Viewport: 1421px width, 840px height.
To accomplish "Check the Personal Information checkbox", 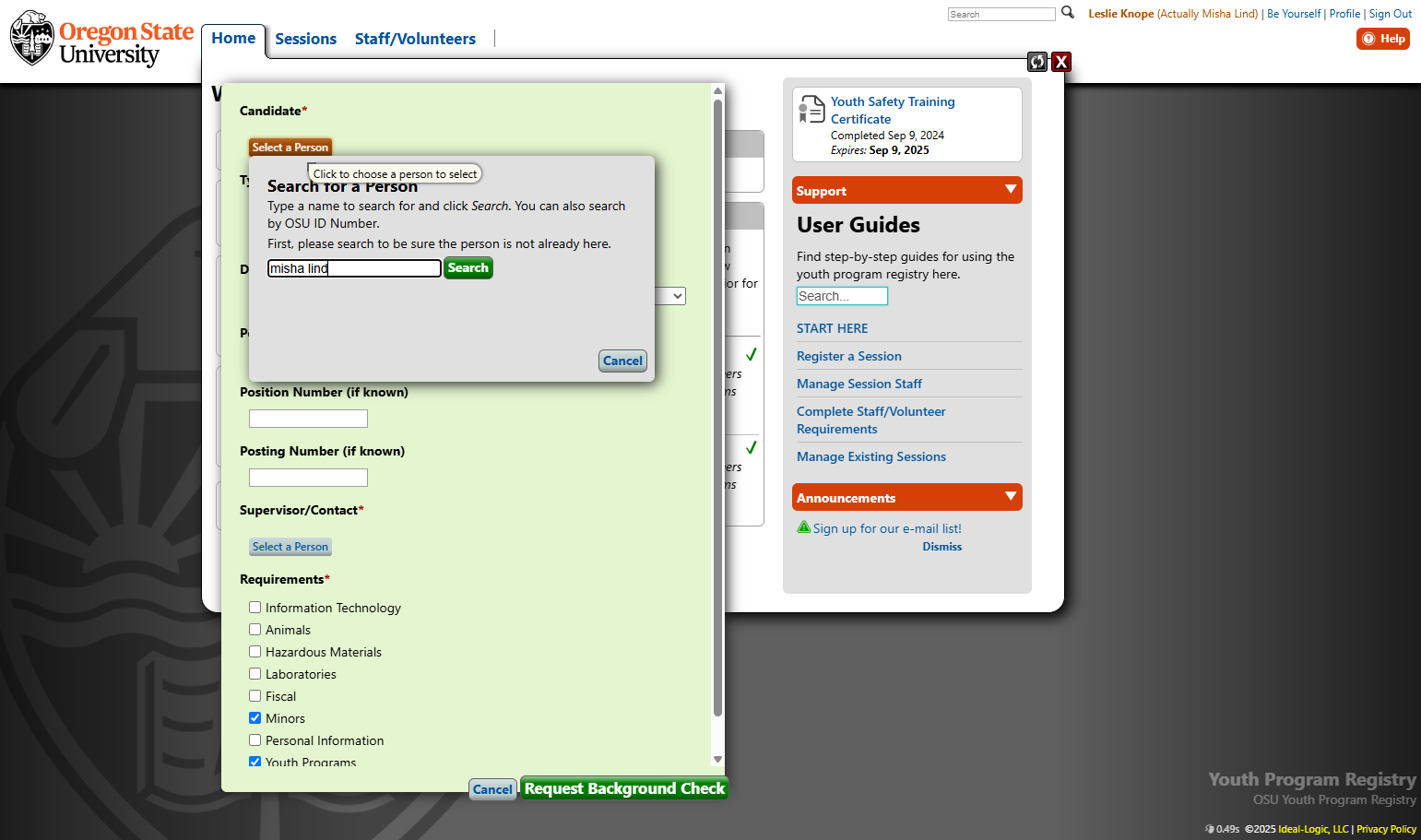I will pos(255,740).
